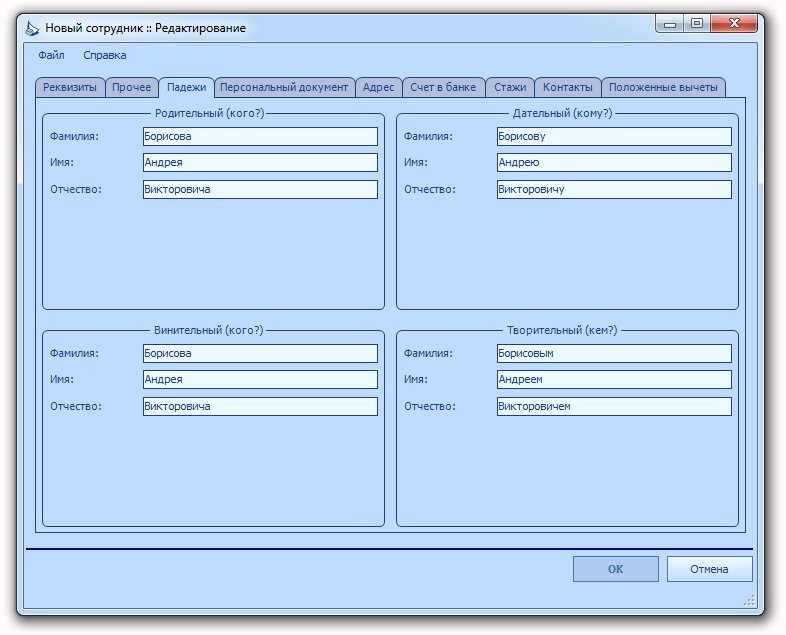Click the Творительный (кем?) group title
Viewport: 786px width, 635px height.
(x=562, y=330)
